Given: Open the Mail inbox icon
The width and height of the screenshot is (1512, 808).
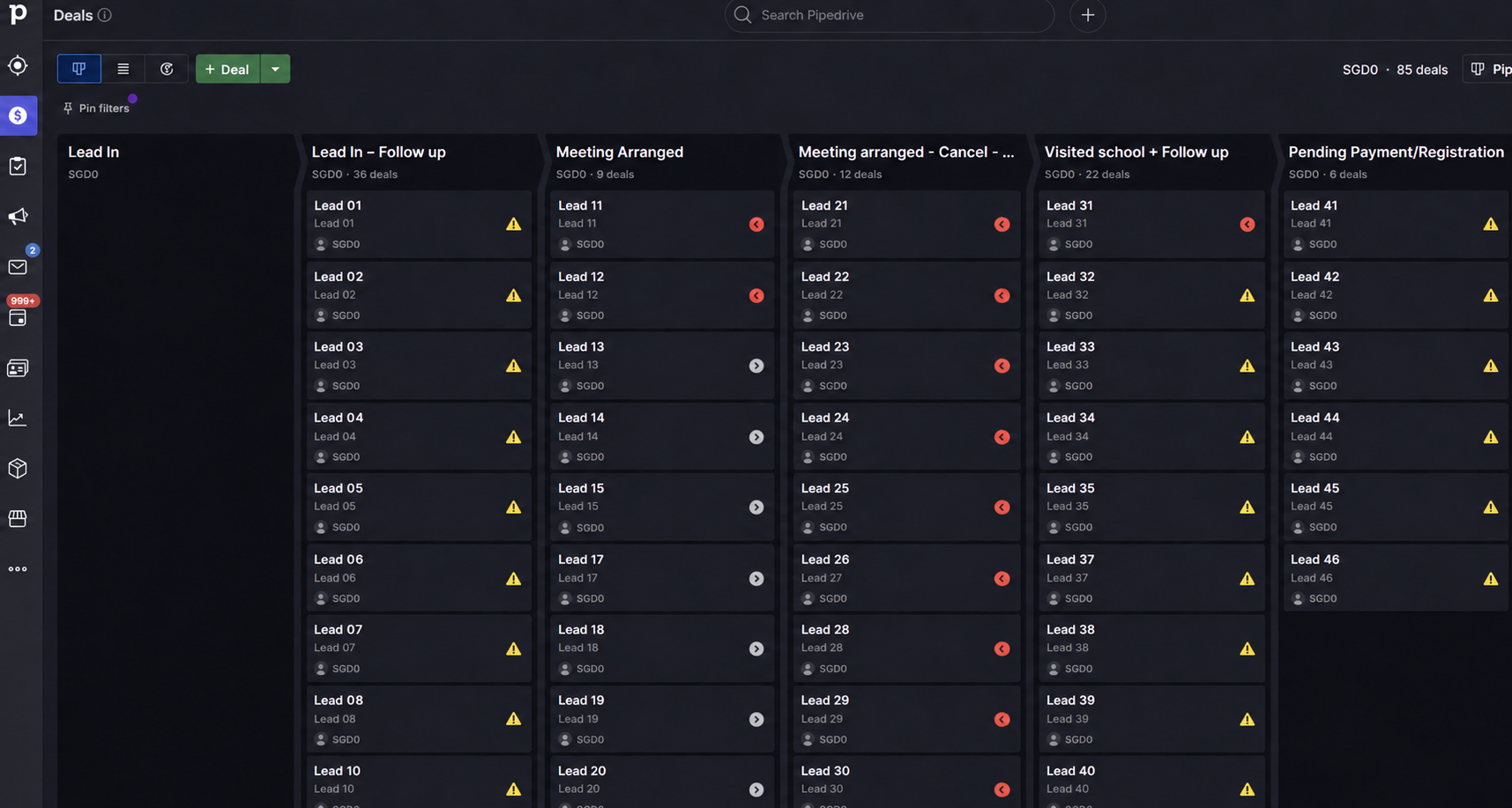Looking at the screenshot, I should click(18, 267).
